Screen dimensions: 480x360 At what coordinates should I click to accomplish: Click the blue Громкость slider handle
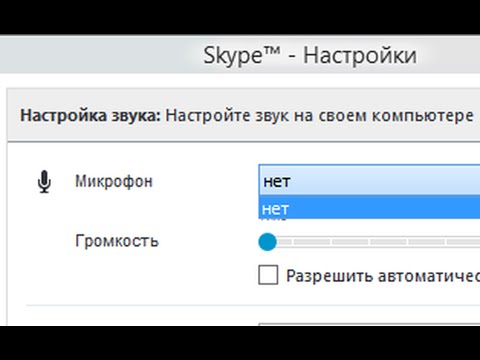(267, 242)
